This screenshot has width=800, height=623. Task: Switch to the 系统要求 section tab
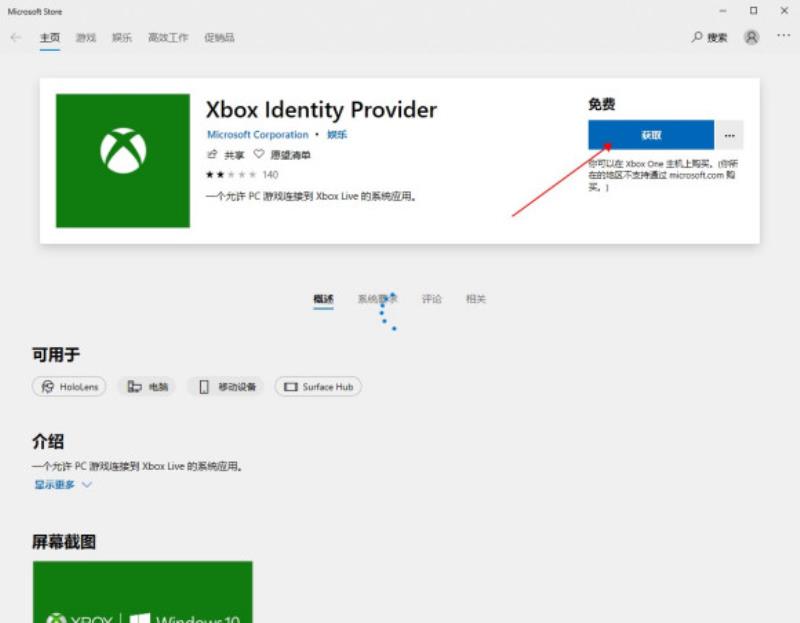pos(378,299)
